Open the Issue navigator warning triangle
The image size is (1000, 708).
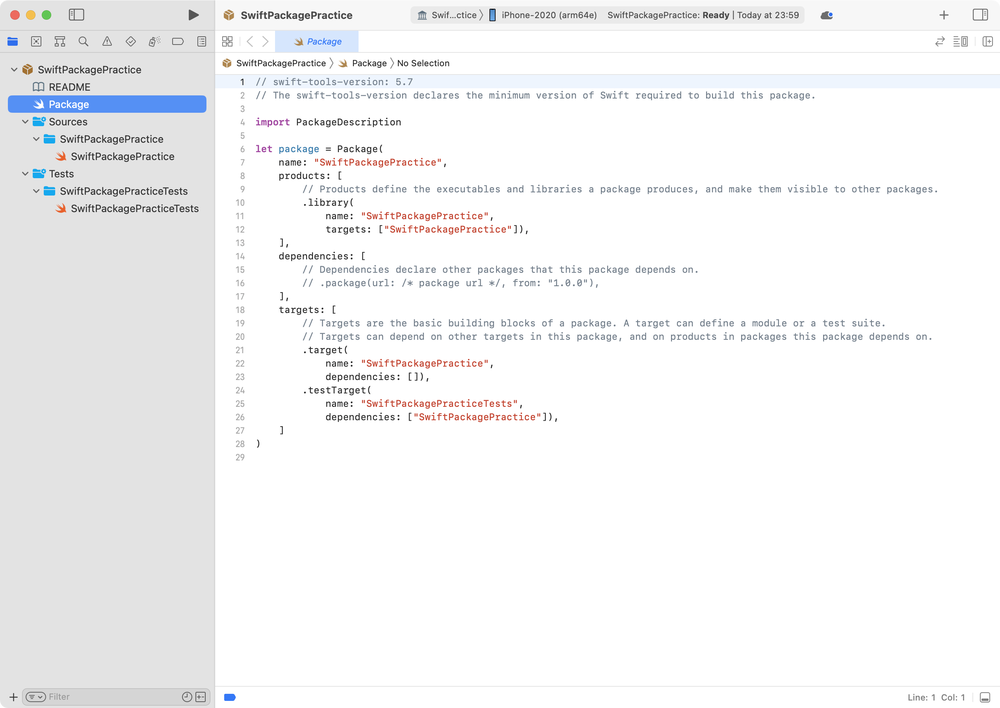click(107, 42)
